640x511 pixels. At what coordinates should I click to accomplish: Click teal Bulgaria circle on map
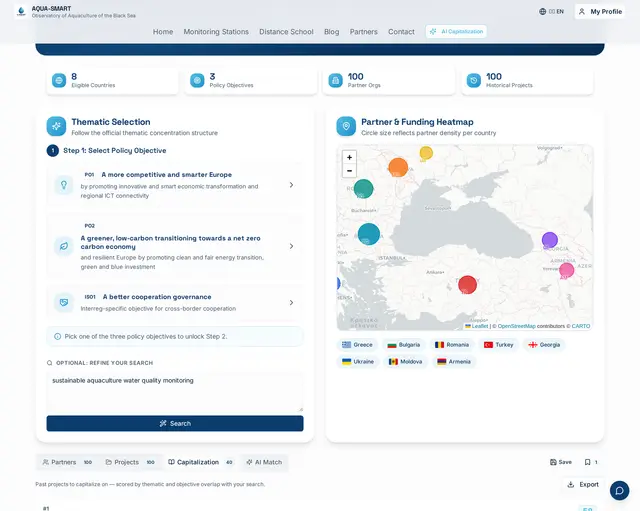pos(369,234)
